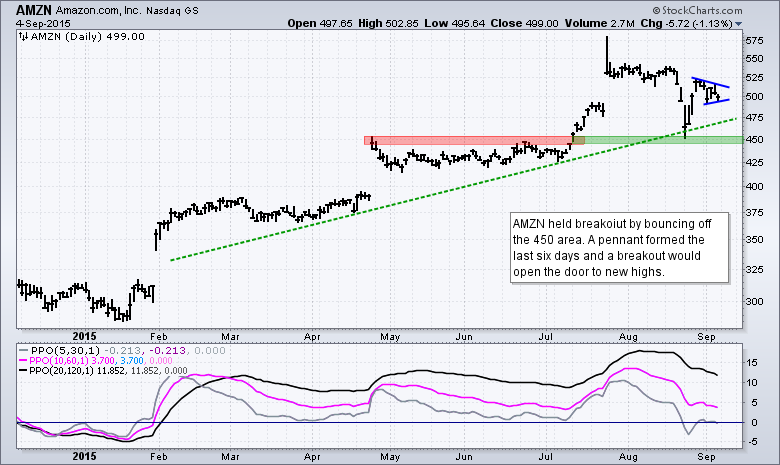Click the Low 495.64 value
Image resolution: width=780 pixels, height=465 pixels.
454,23
